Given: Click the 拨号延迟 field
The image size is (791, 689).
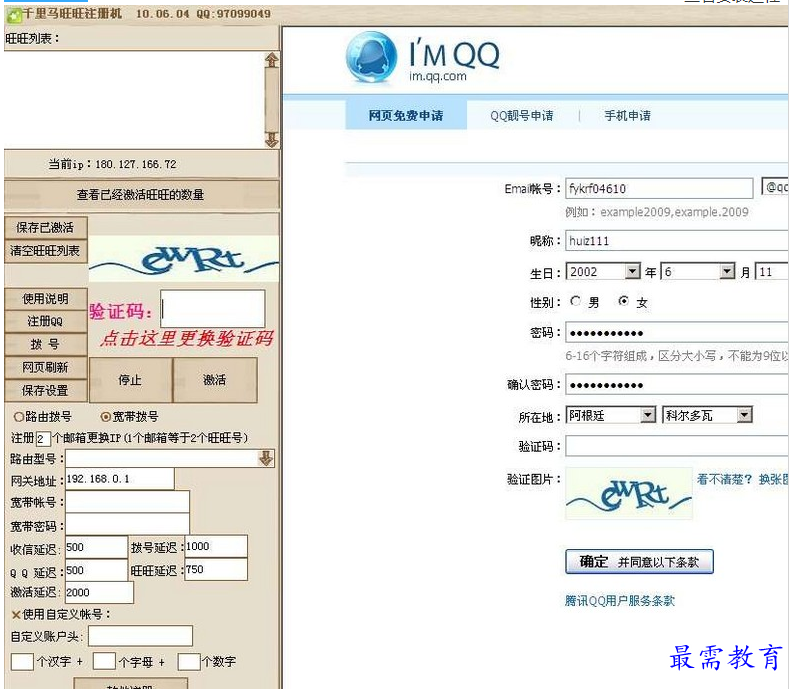Looking at the screenshot, I should pos(216,547).
